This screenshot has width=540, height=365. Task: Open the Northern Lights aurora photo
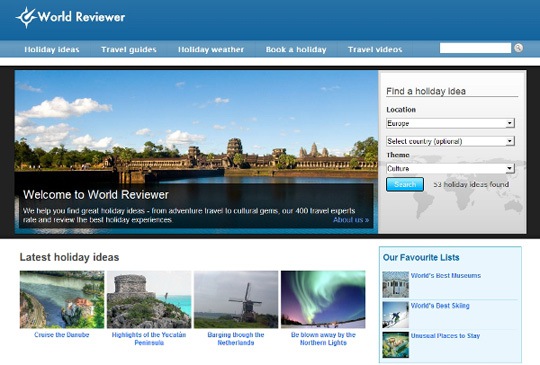tap(323, 300)
